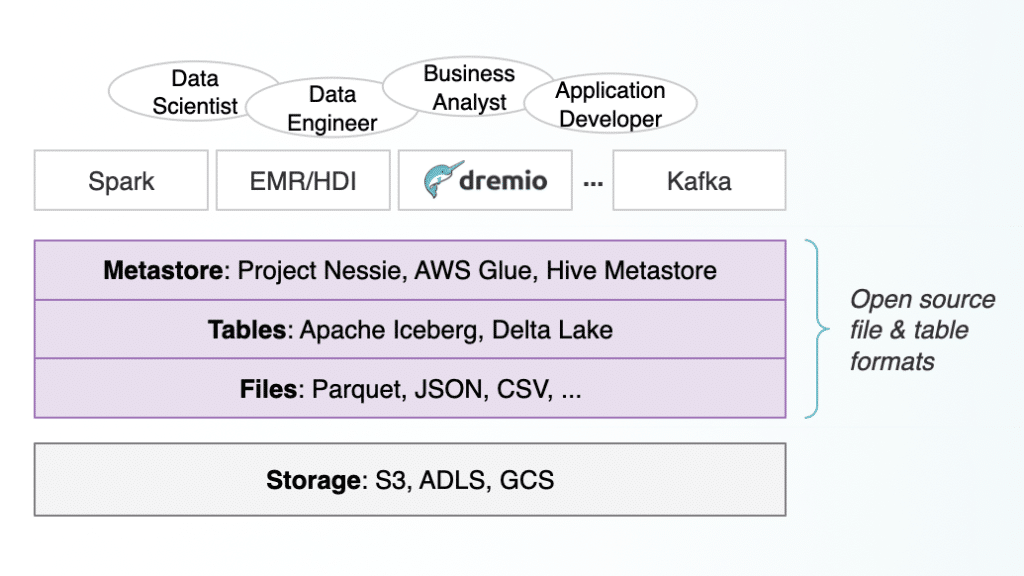Select the Application Developer ellipse
1024x576 pixels.
611,104
